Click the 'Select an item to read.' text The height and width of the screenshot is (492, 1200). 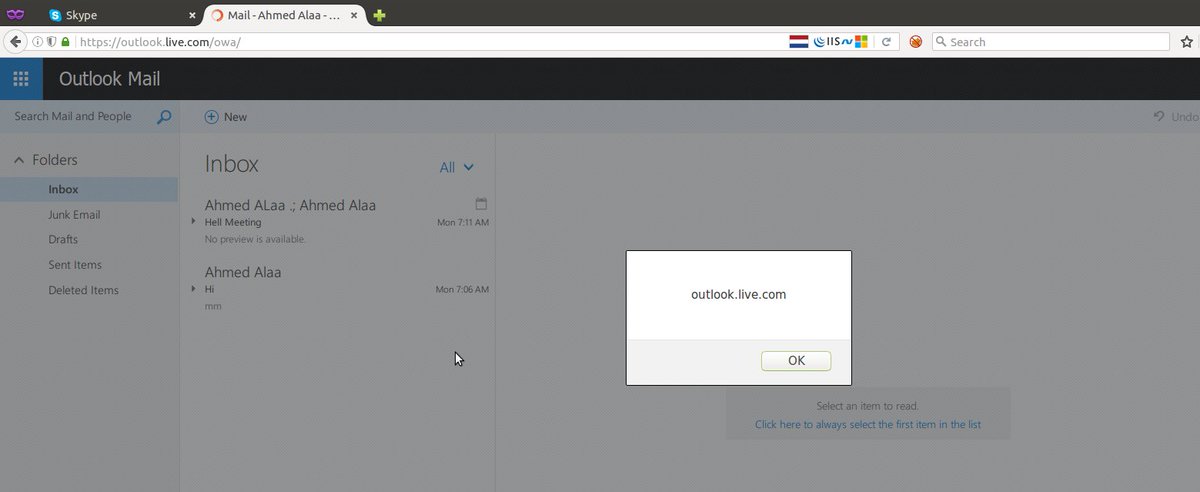(868, 406)
